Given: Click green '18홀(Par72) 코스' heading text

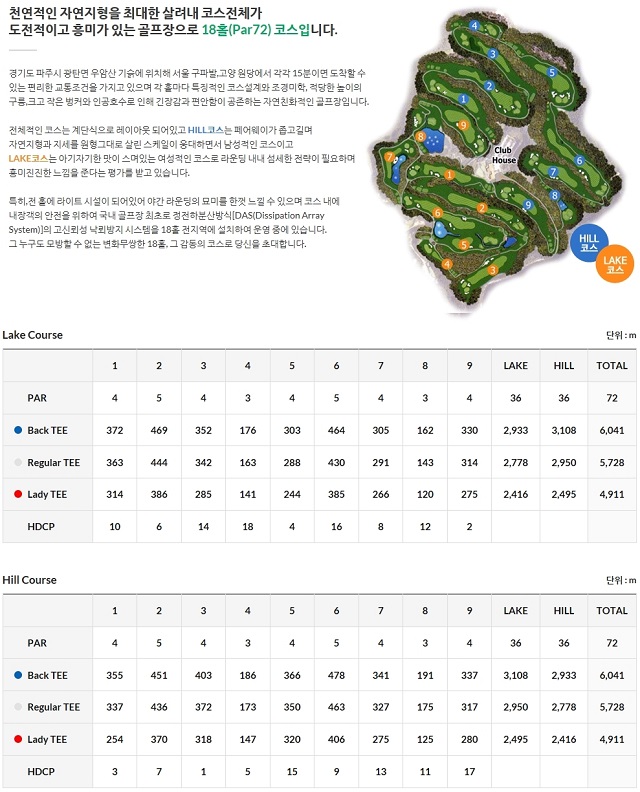Looking at the screenshot, I should pos(256,29).
